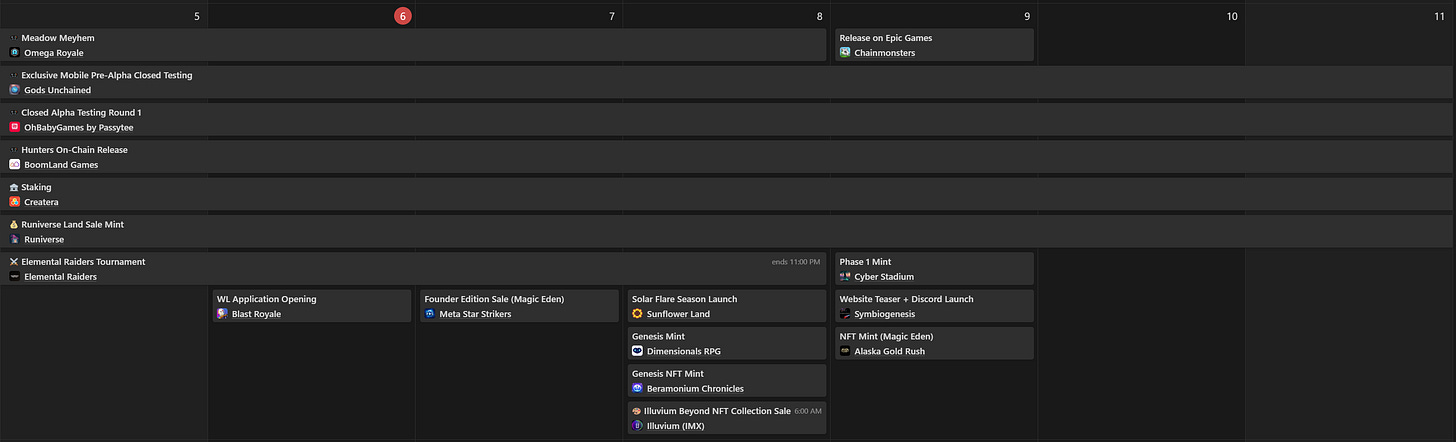Click the Sunflower Land icon

[x=637, y=314]
